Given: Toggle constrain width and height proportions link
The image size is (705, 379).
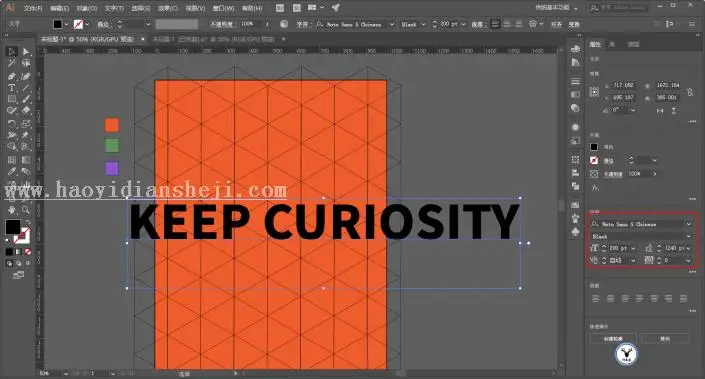Looking at the screenshot, I should pyautogui.click(x=690, y=91).
